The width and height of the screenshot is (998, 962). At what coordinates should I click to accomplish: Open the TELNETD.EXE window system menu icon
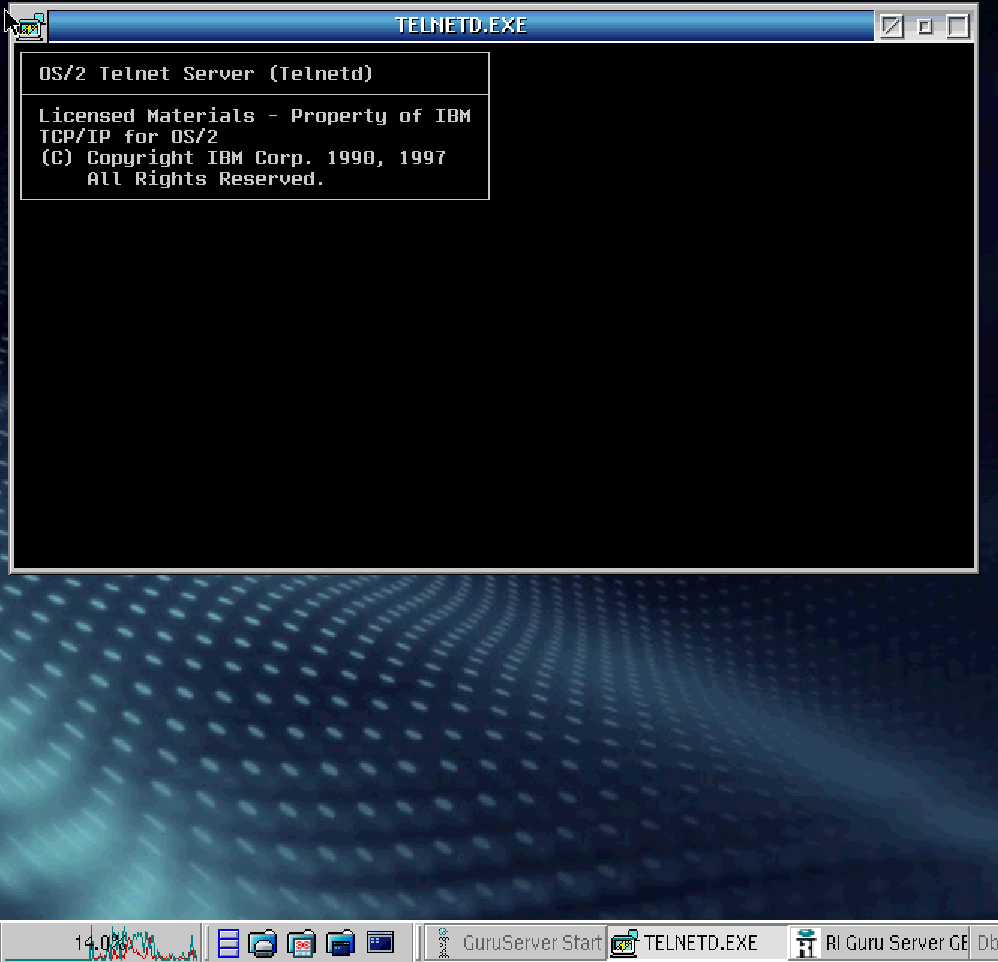click(x=29, y=26)
